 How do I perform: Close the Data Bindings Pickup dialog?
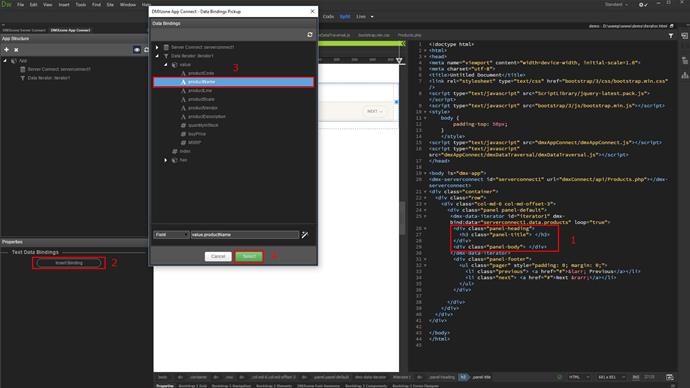coord(312,11)
